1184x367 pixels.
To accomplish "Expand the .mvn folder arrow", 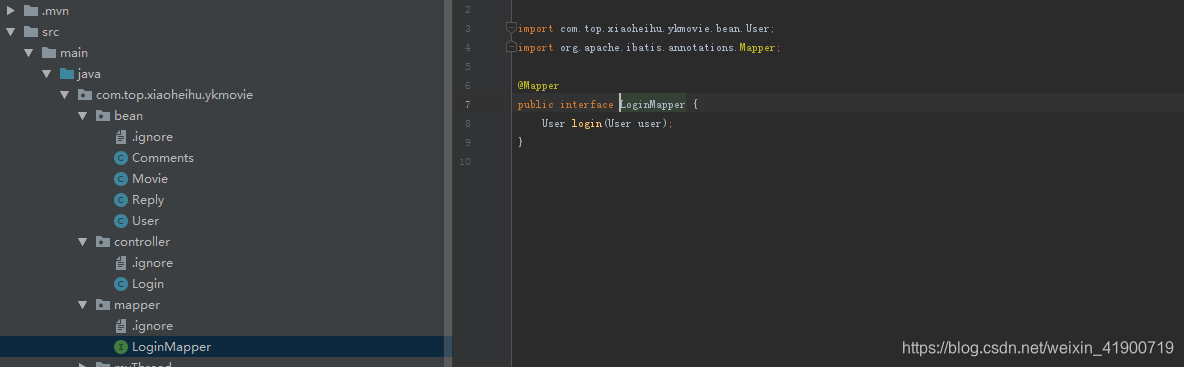I will 11,11.
